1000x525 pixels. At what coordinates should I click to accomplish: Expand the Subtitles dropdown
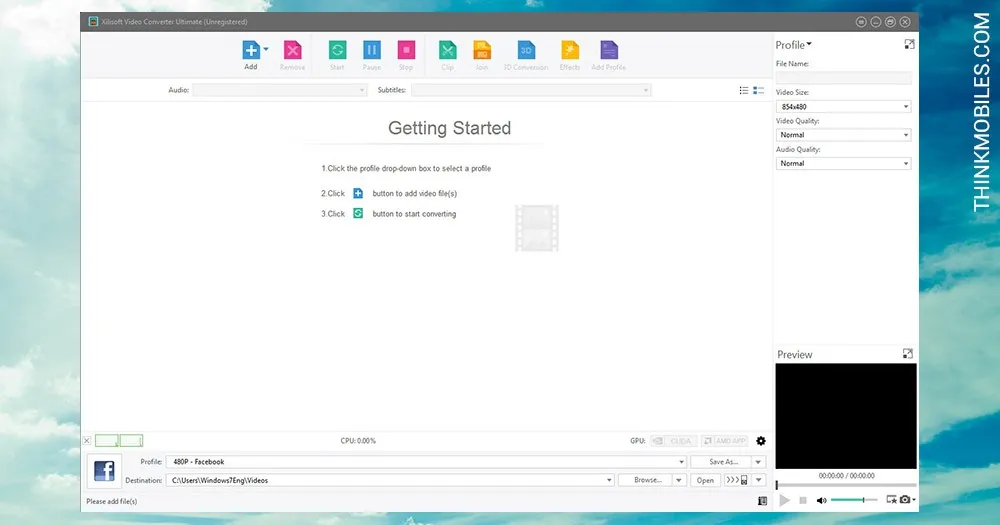531,90
